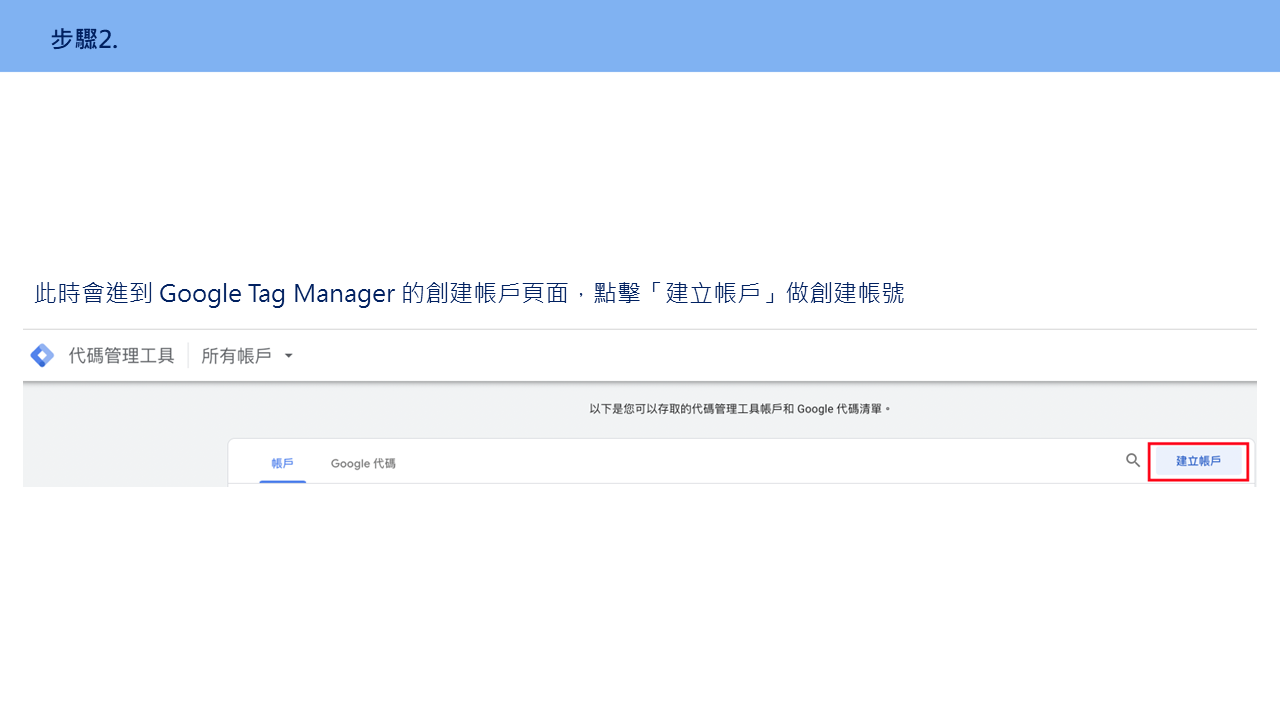Click the Google Tag Manager logo icon
This screenshot has height=720, width=1280.
click(42, 355)
